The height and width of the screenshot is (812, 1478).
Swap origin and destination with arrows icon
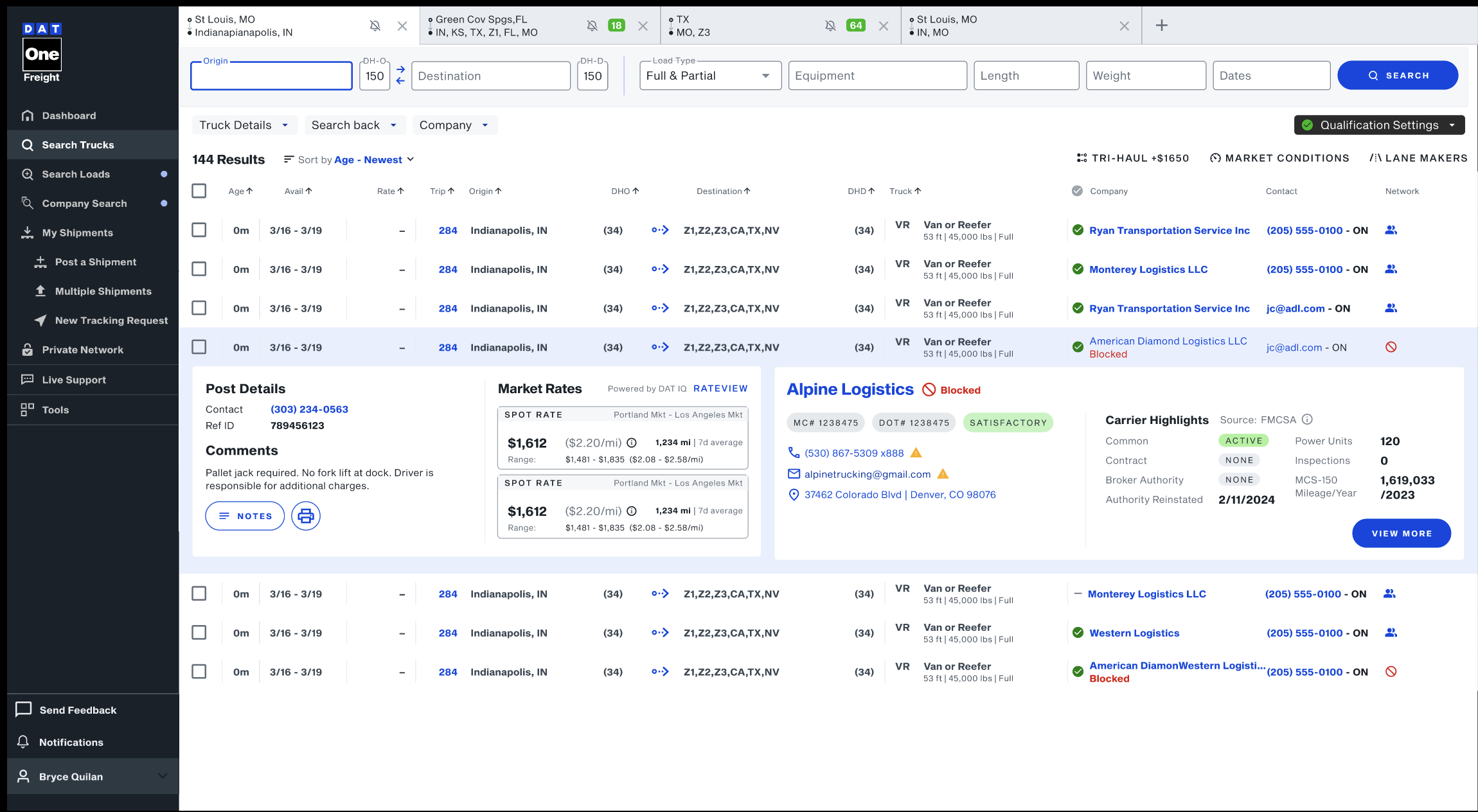click(x=400, y=75)
